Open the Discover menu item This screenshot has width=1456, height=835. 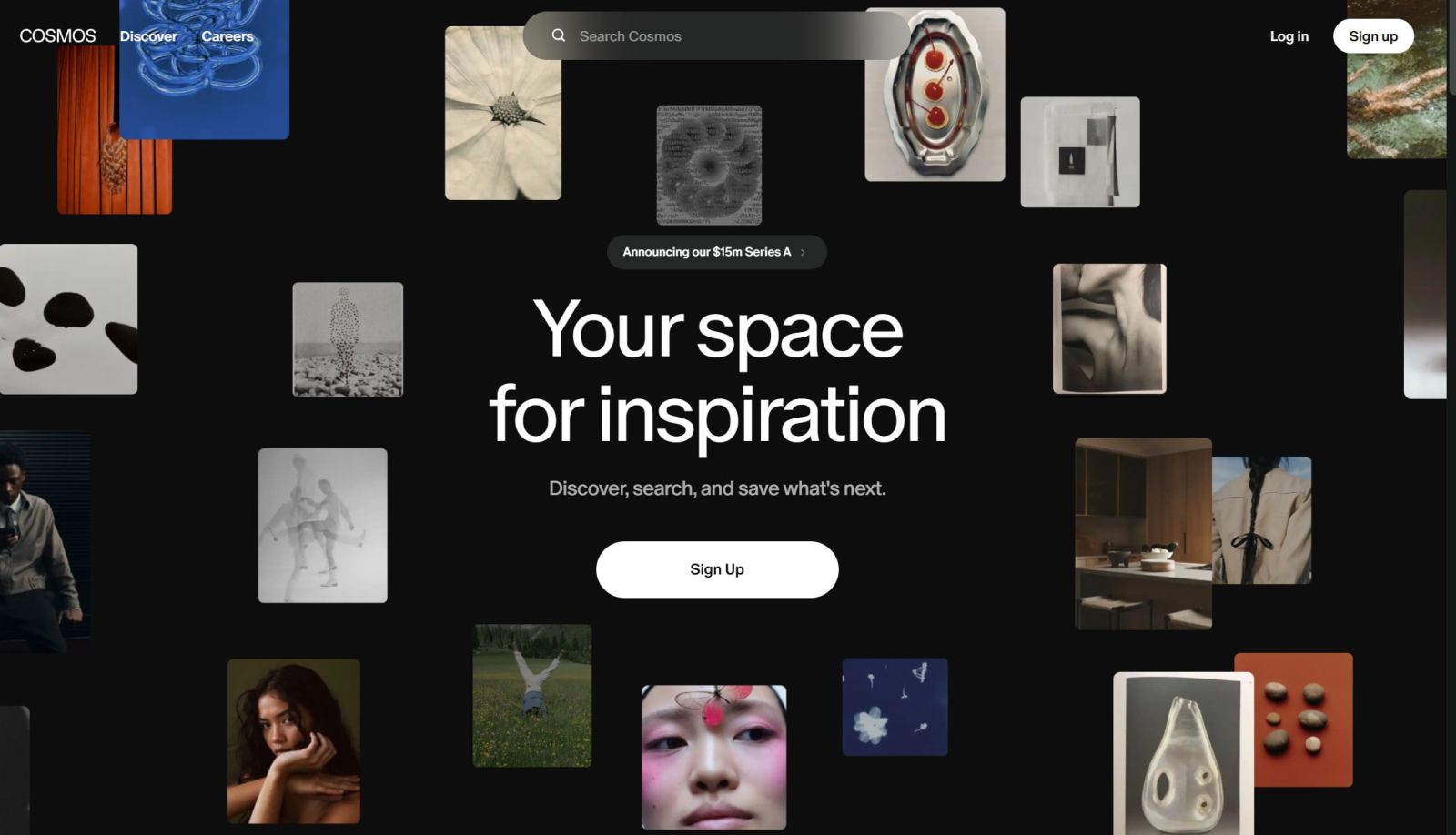[148, 36]
